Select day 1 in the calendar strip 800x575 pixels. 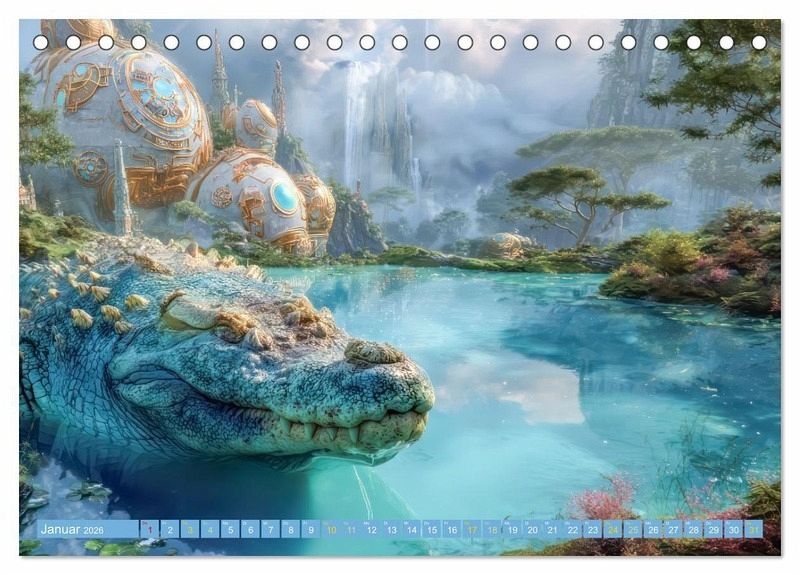click(x=150, y=530)
